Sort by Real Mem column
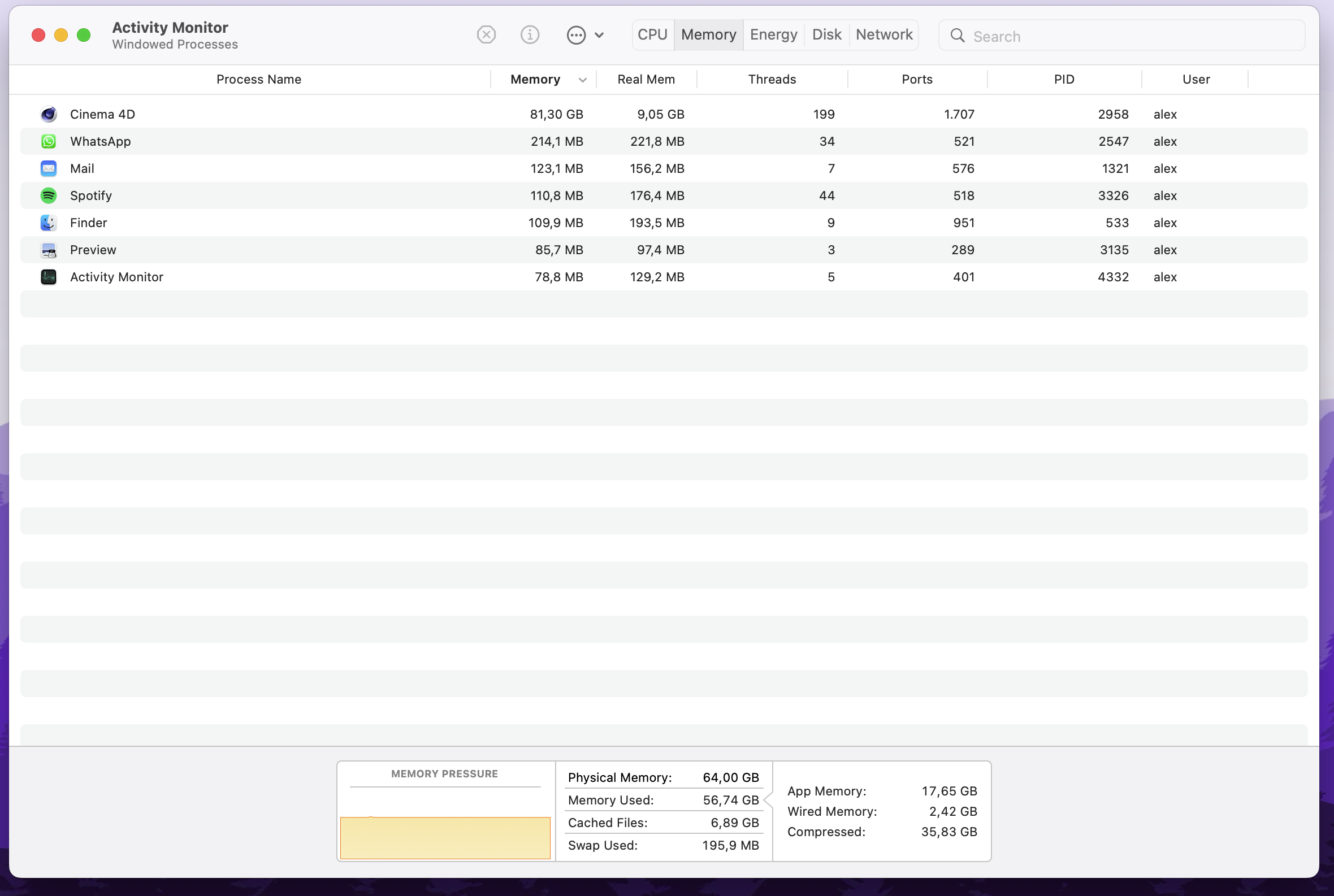 pyautogui.click(x=646, y=80)
